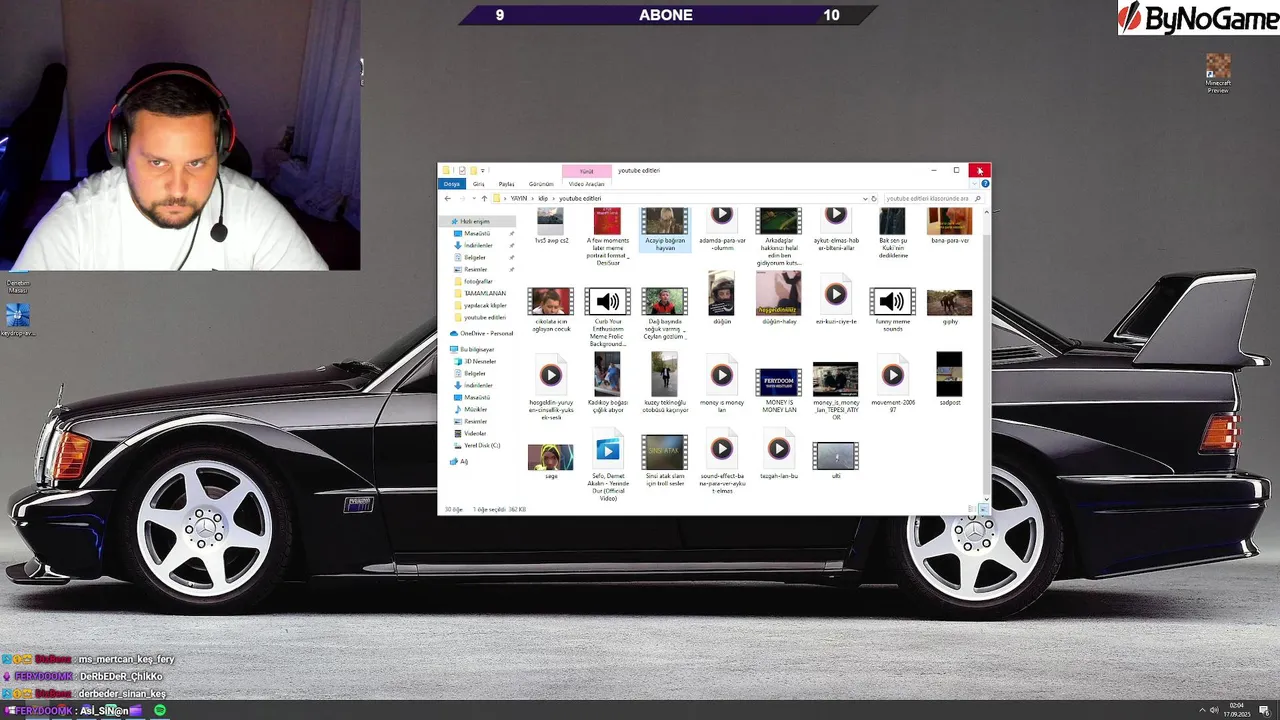This screenshot has height=720, width=1280.
Task: Open the Video Araçları tab
Action: [587, 184]
